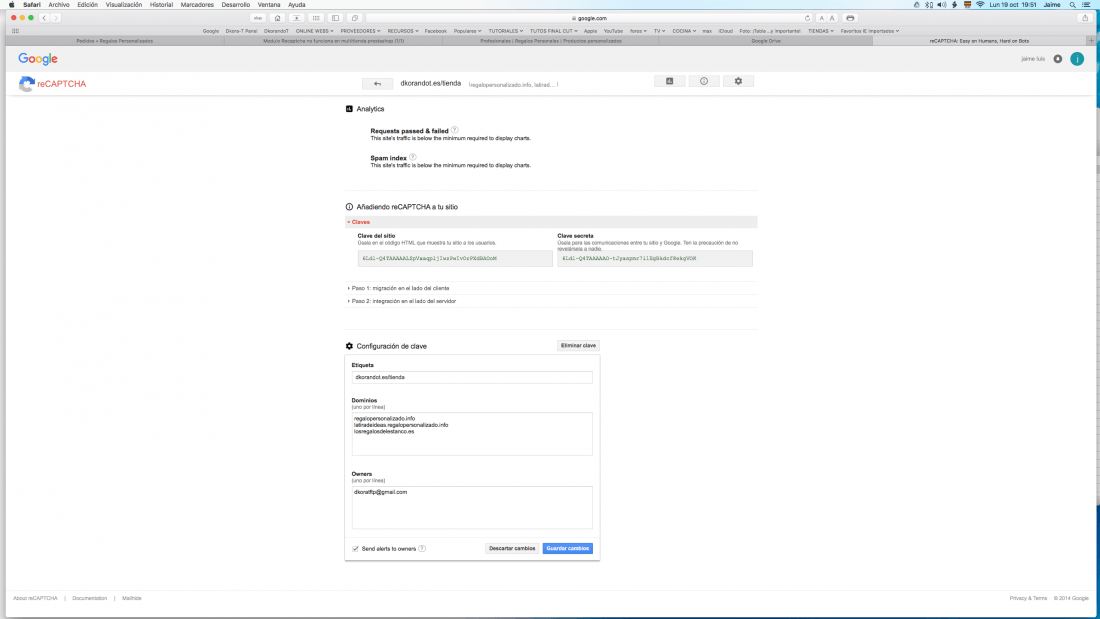Open the COCINA bookmarks dropdown
Image resolution: width=1100 pixels, height=619 pixels.
click(x=684, y=31)
